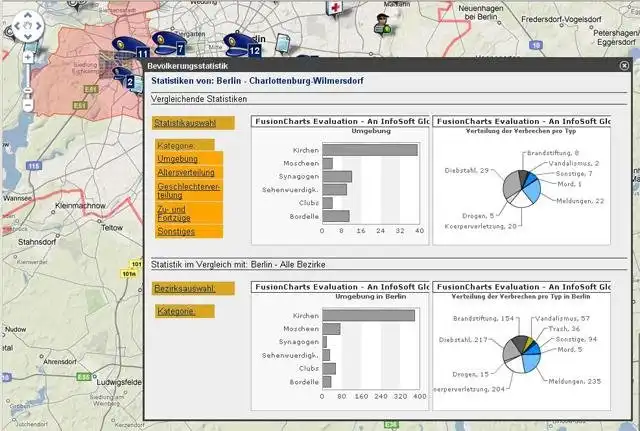
Task: Click the Kirchen bar in the Umgebung chart
Action: 370,150
